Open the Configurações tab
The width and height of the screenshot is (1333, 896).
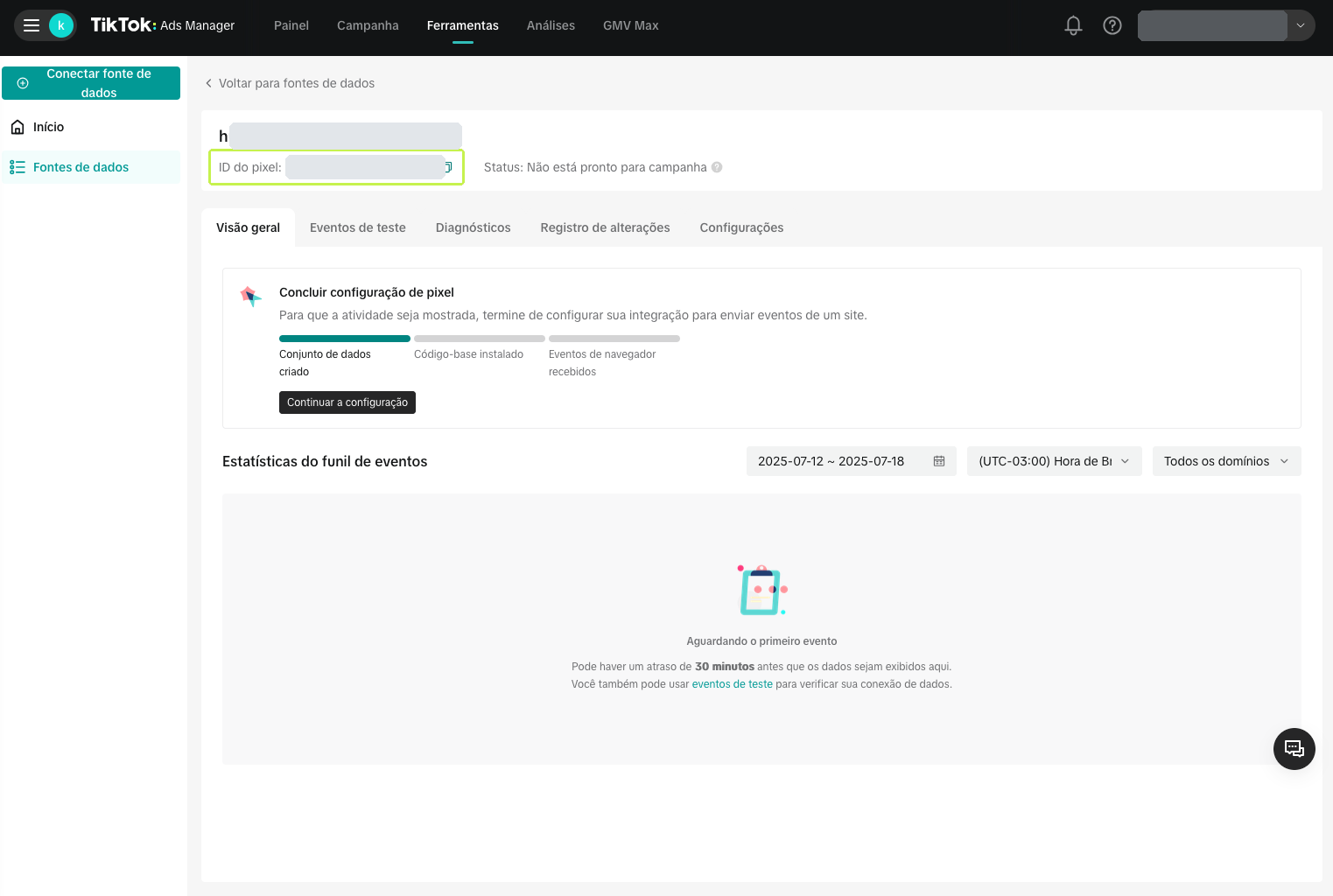[x=742, y=227]
